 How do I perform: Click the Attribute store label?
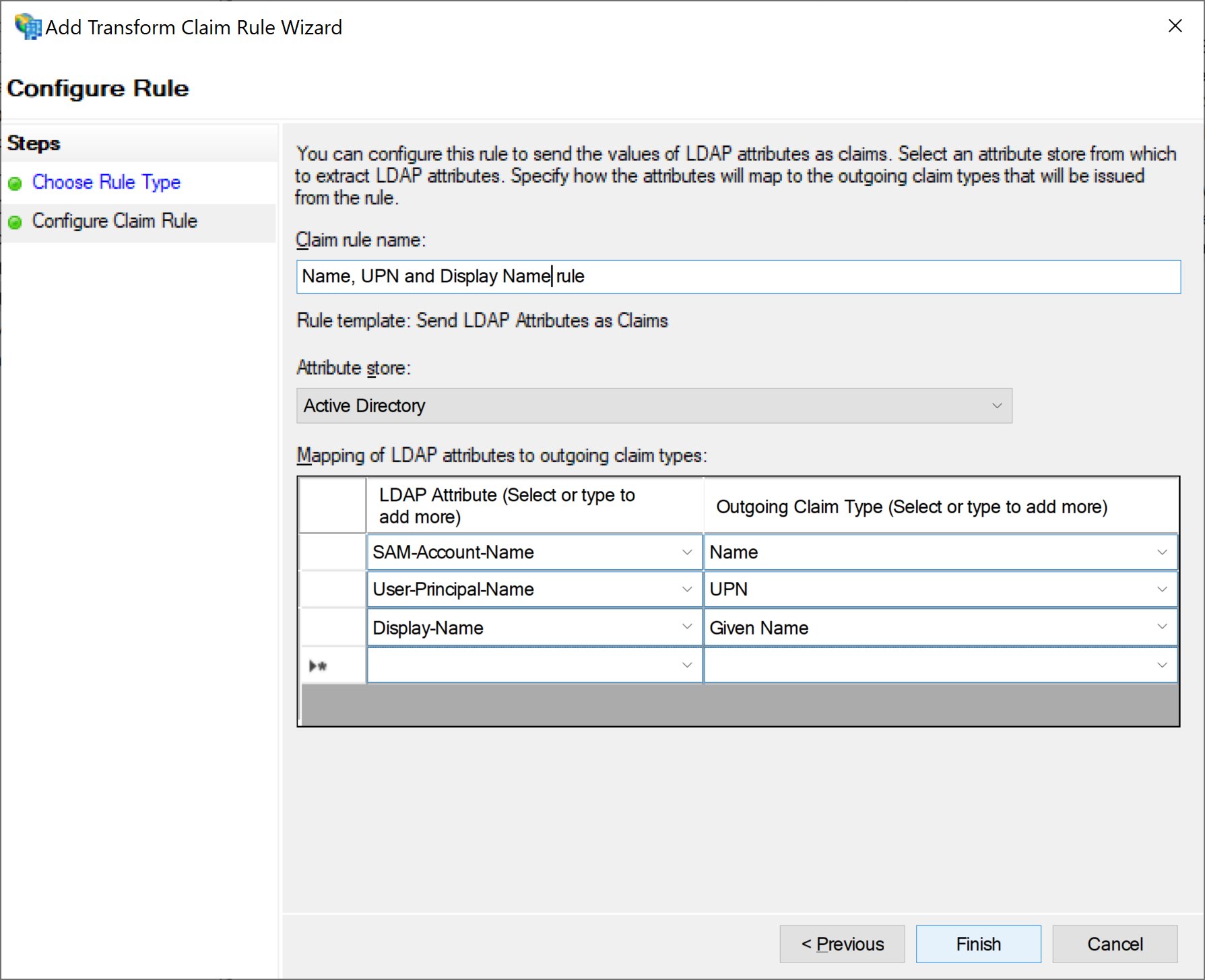[x=354, y=368]
